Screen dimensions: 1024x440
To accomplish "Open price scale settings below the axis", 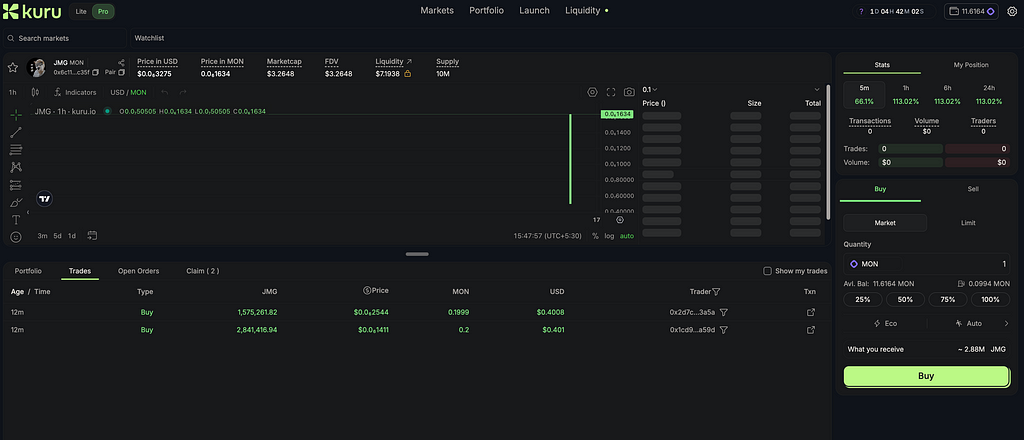I will (x=620, y=220).
